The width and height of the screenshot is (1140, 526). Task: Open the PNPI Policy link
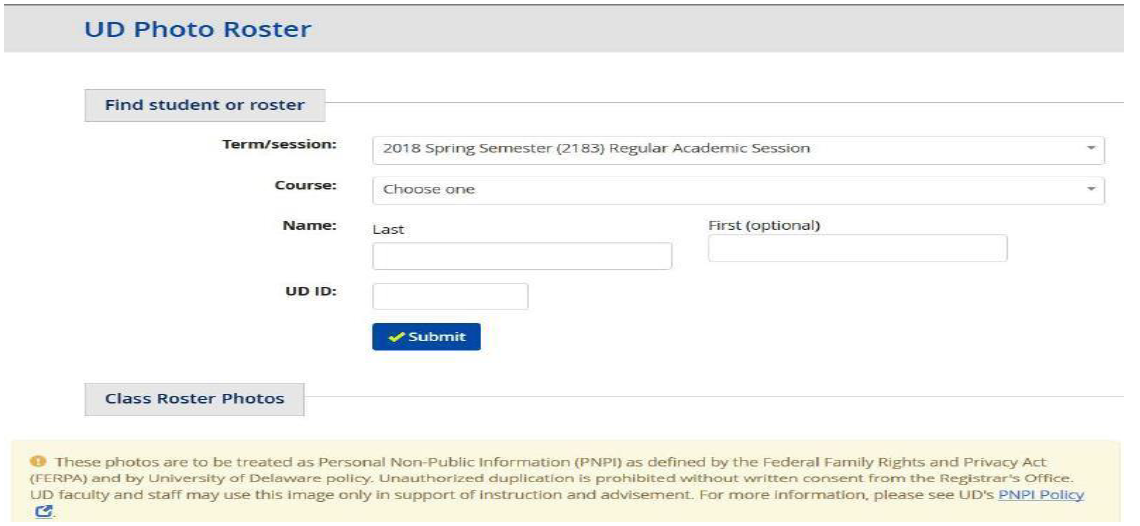tap(1040, 495)
